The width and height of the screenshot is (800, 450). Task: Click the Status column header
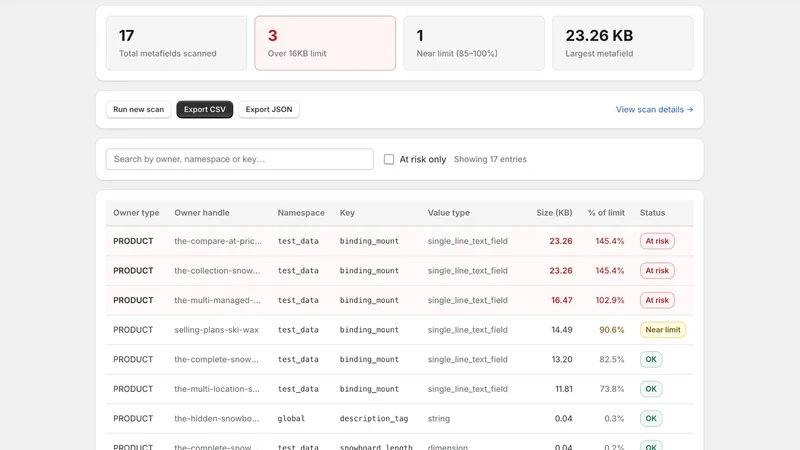click(x=653, y=213)
